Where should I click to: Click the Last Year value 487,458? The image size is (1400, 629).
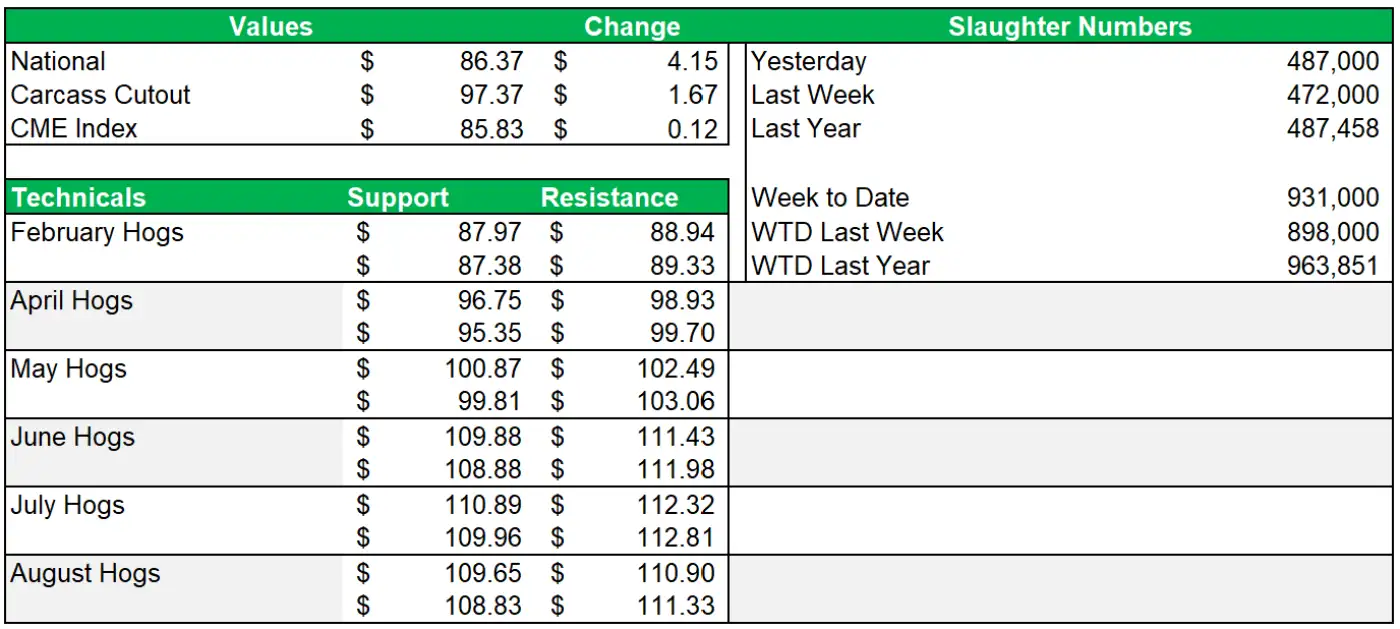coord(1332,129)
